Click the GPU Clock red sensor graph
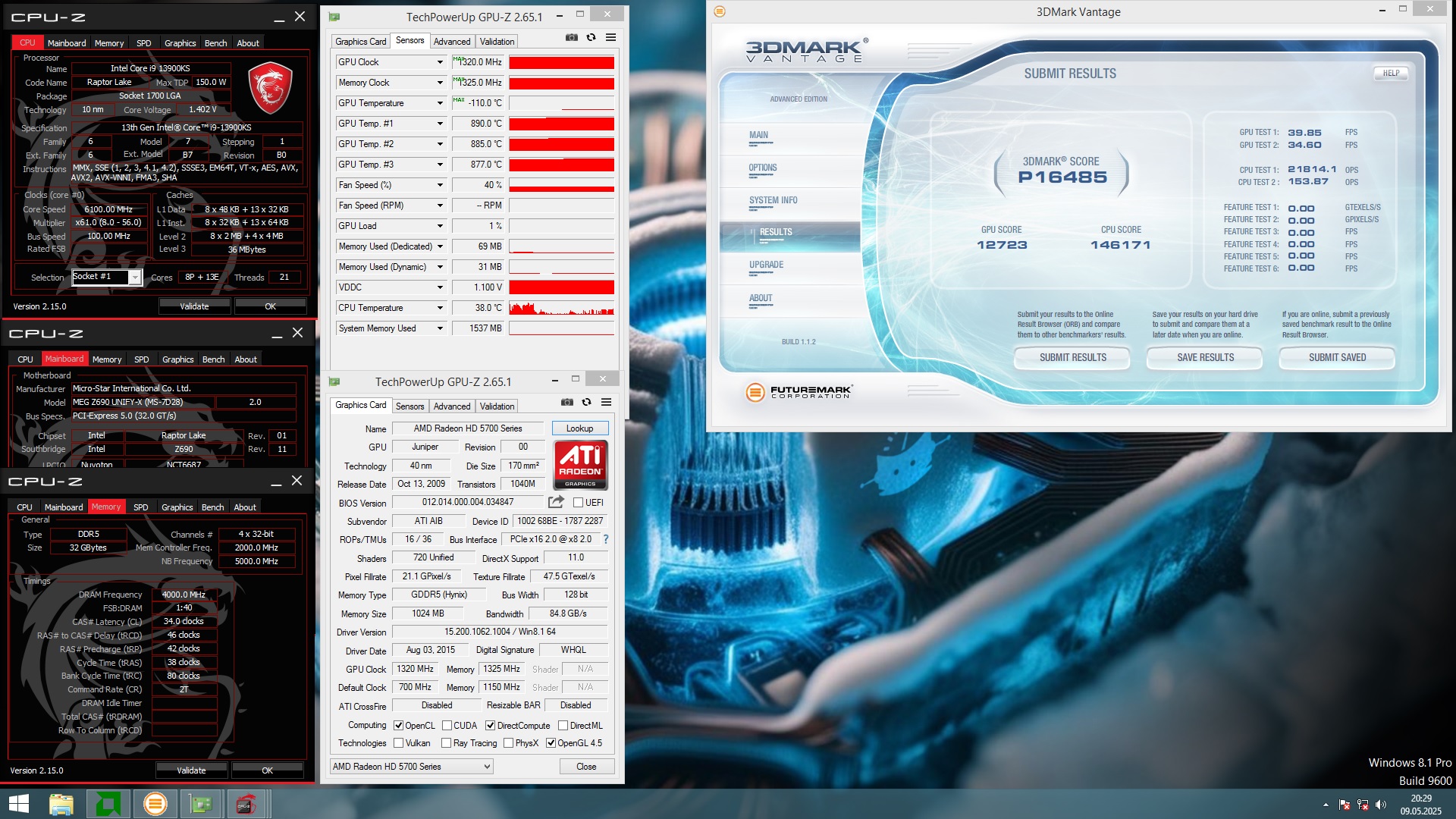 561,62
